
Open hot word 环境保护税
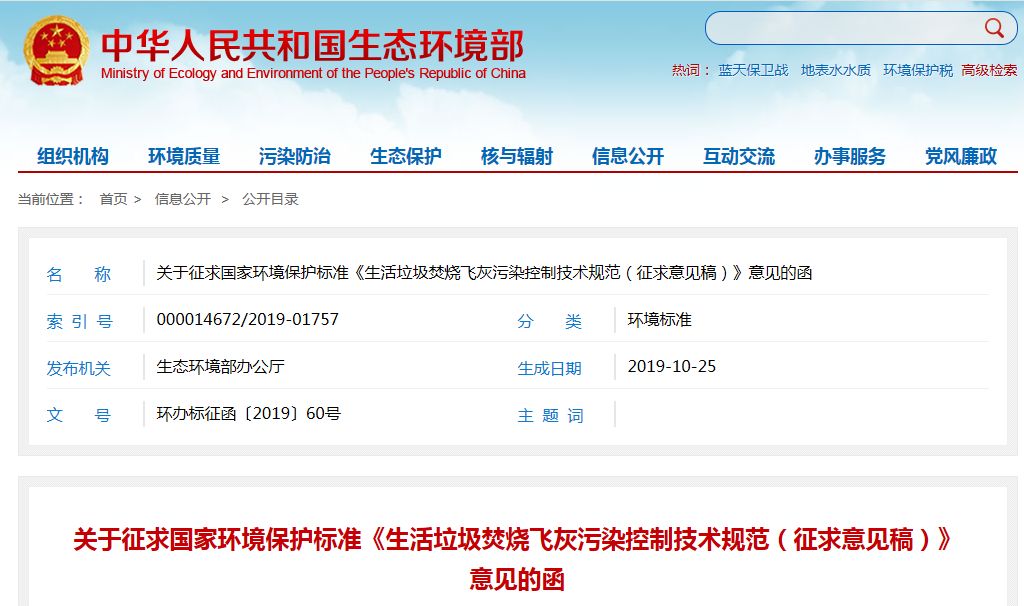pos(918,71)
